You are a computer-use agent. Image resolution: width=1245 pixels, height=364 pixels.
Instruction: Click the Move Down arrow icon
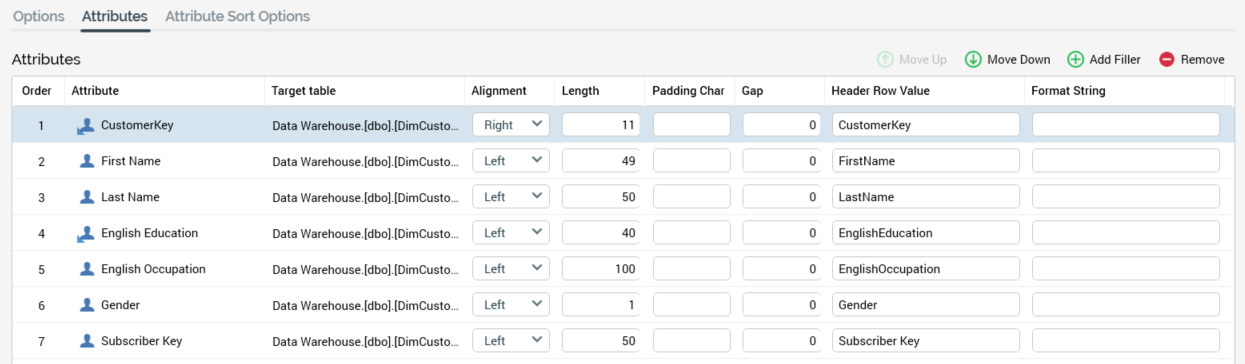[x=972, y=59]
